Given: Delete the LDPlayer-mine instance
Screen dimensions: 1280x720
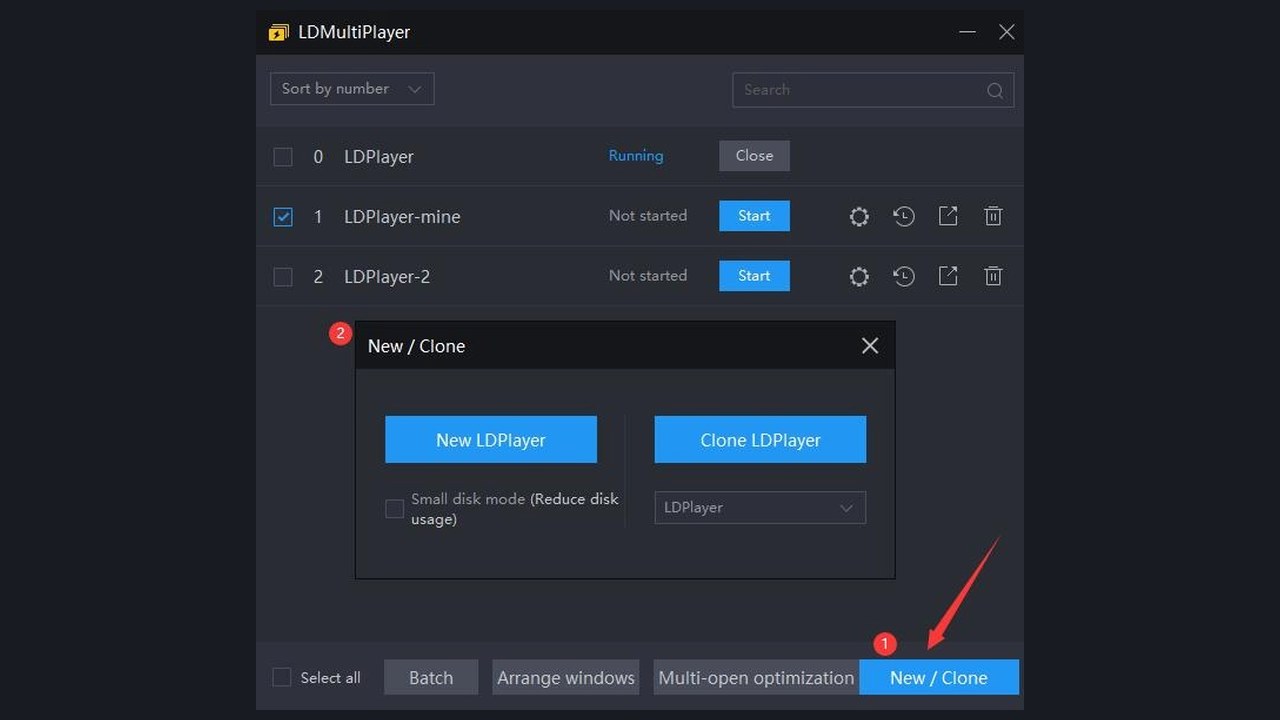Looking at the screenshot, I should (993, 216).
